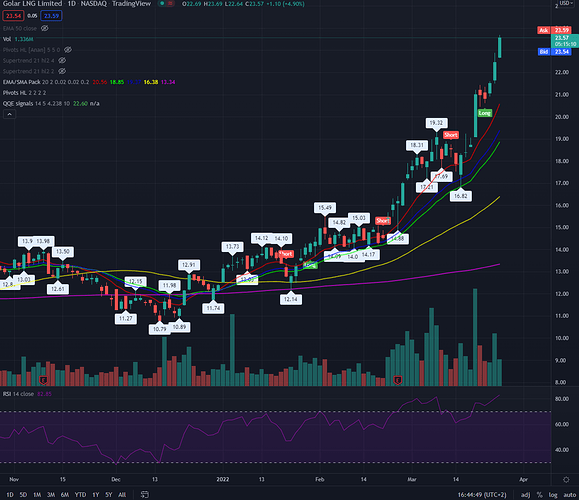
Task: Select the 5D time range
Action: point(23,494)
